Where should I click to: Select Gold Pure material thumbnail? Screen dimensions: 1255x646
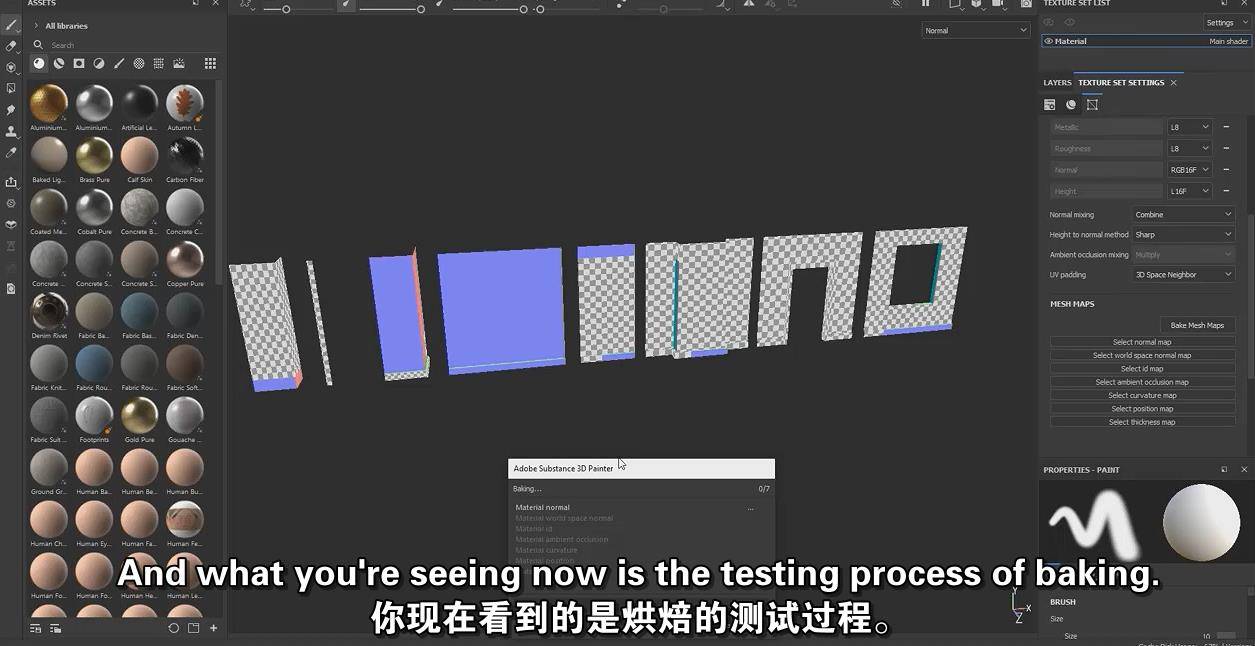139,415
